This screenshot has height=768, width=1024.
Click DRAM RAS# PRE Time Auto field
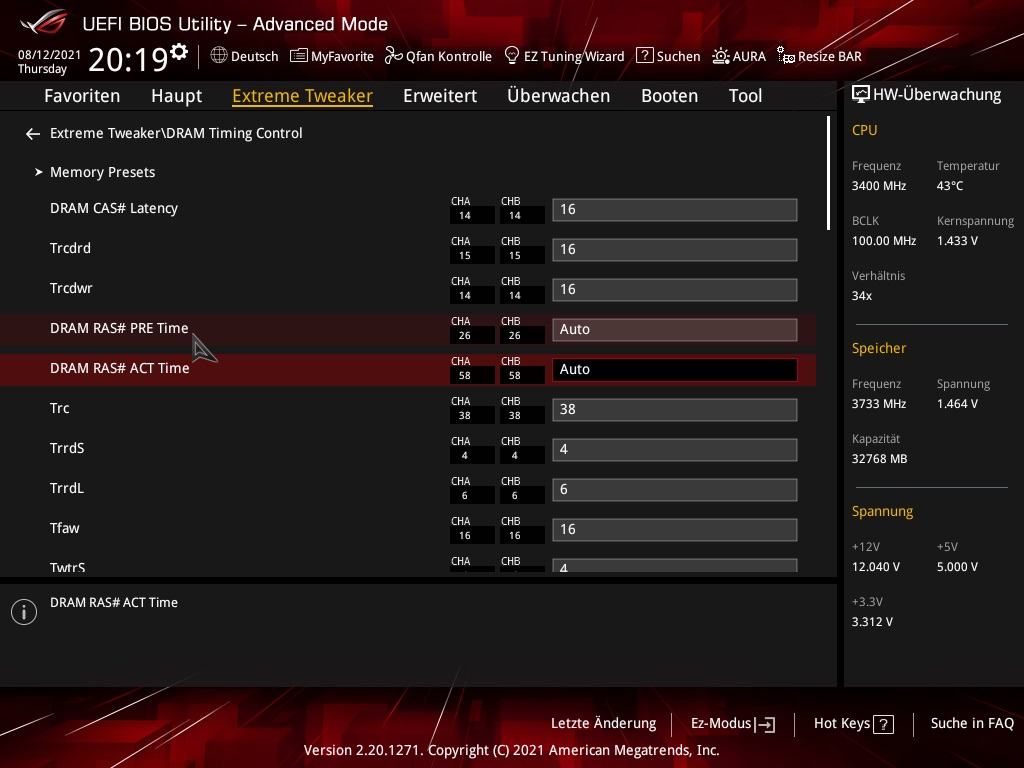(x=675, y=329)
